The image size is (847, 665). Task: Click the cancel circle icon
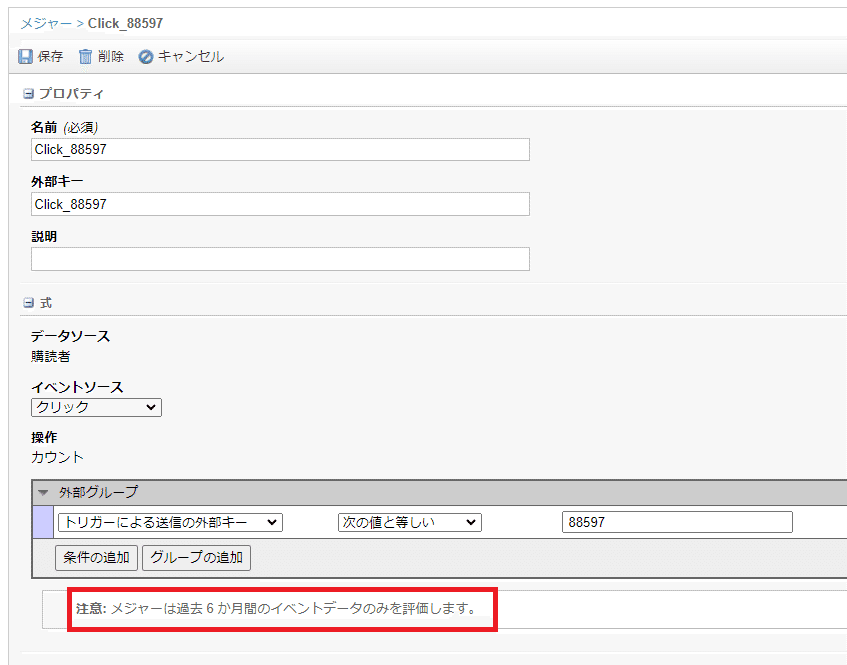tap(145, 56)
